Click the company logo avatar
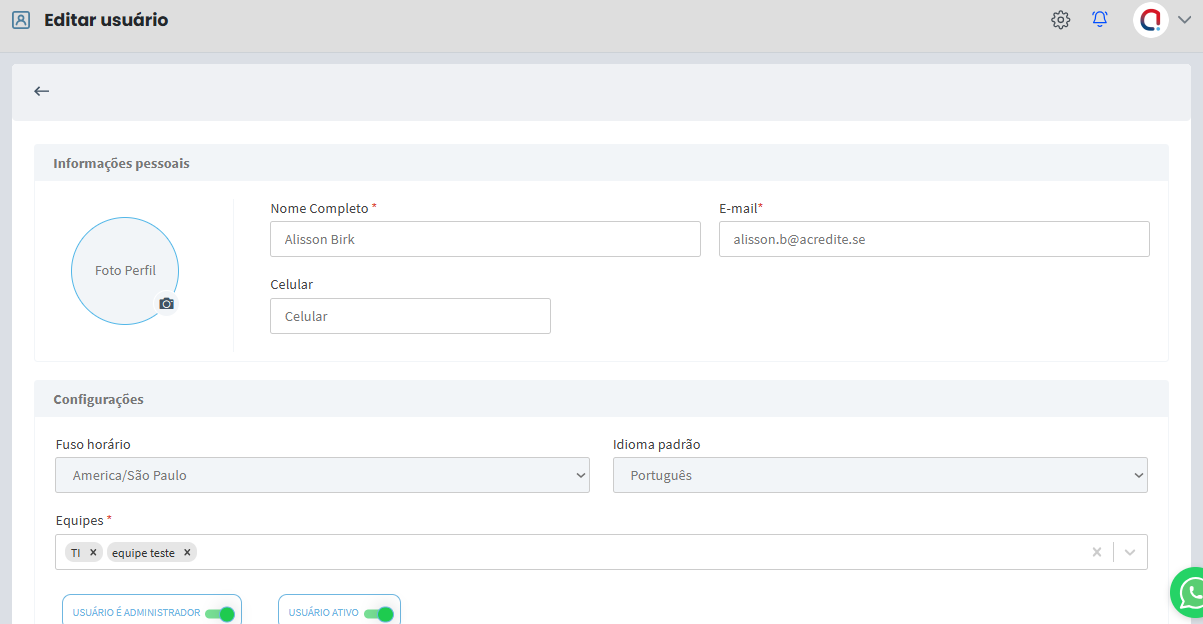The height and width of the screenshot is (624, 1203). tap(1151, 20)
